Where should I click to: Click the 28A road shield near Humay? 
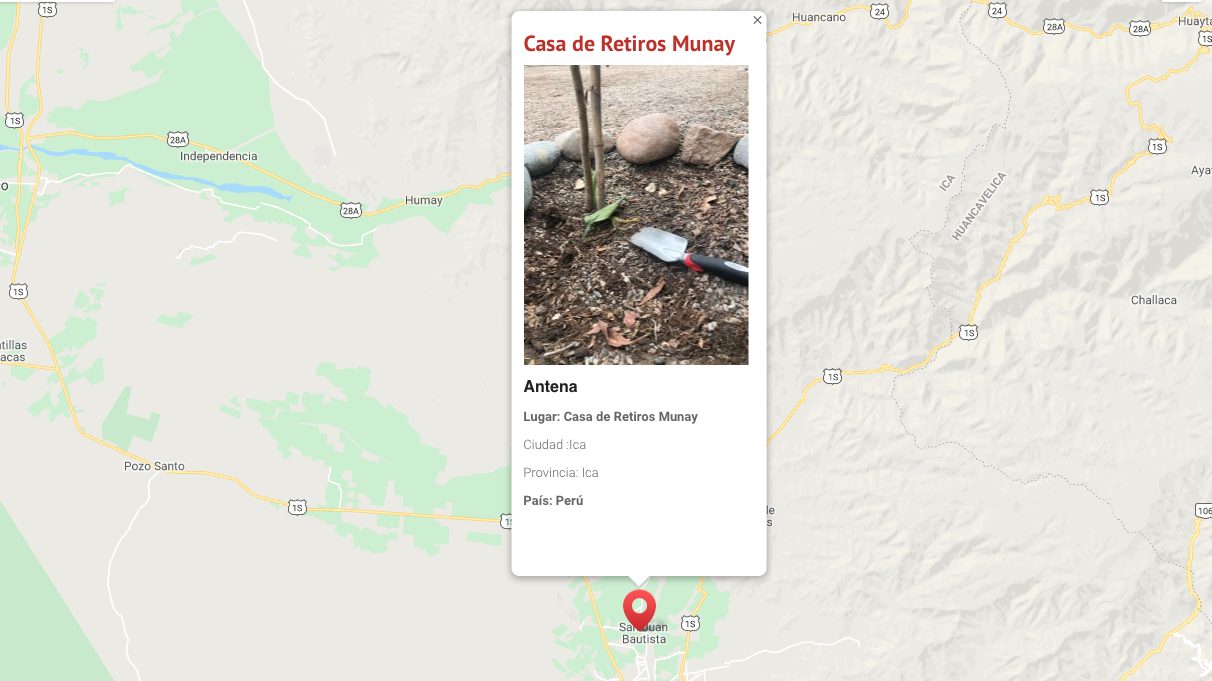(350, 210)
